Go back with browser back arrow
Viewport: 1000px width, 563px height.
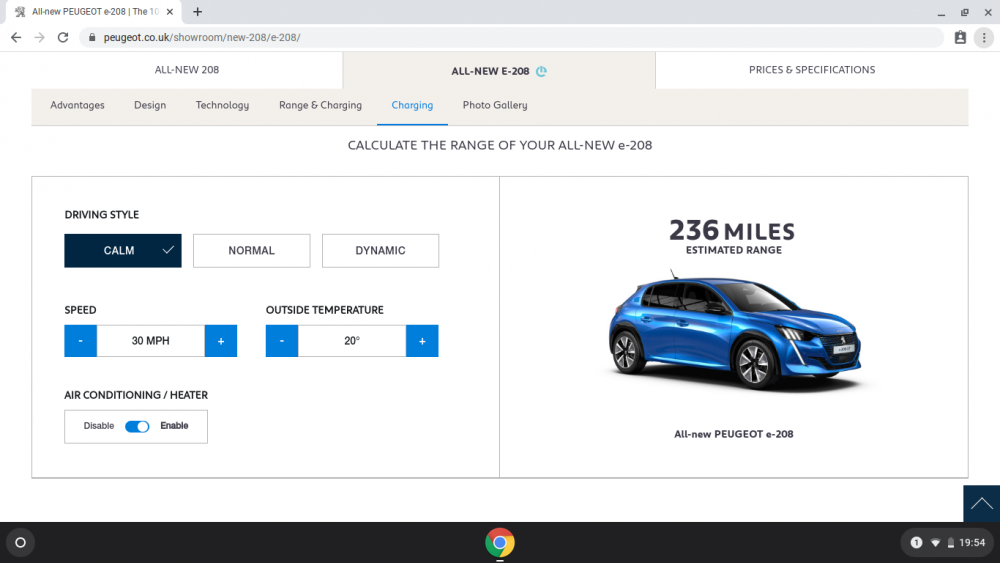click(x=16, y=38)
